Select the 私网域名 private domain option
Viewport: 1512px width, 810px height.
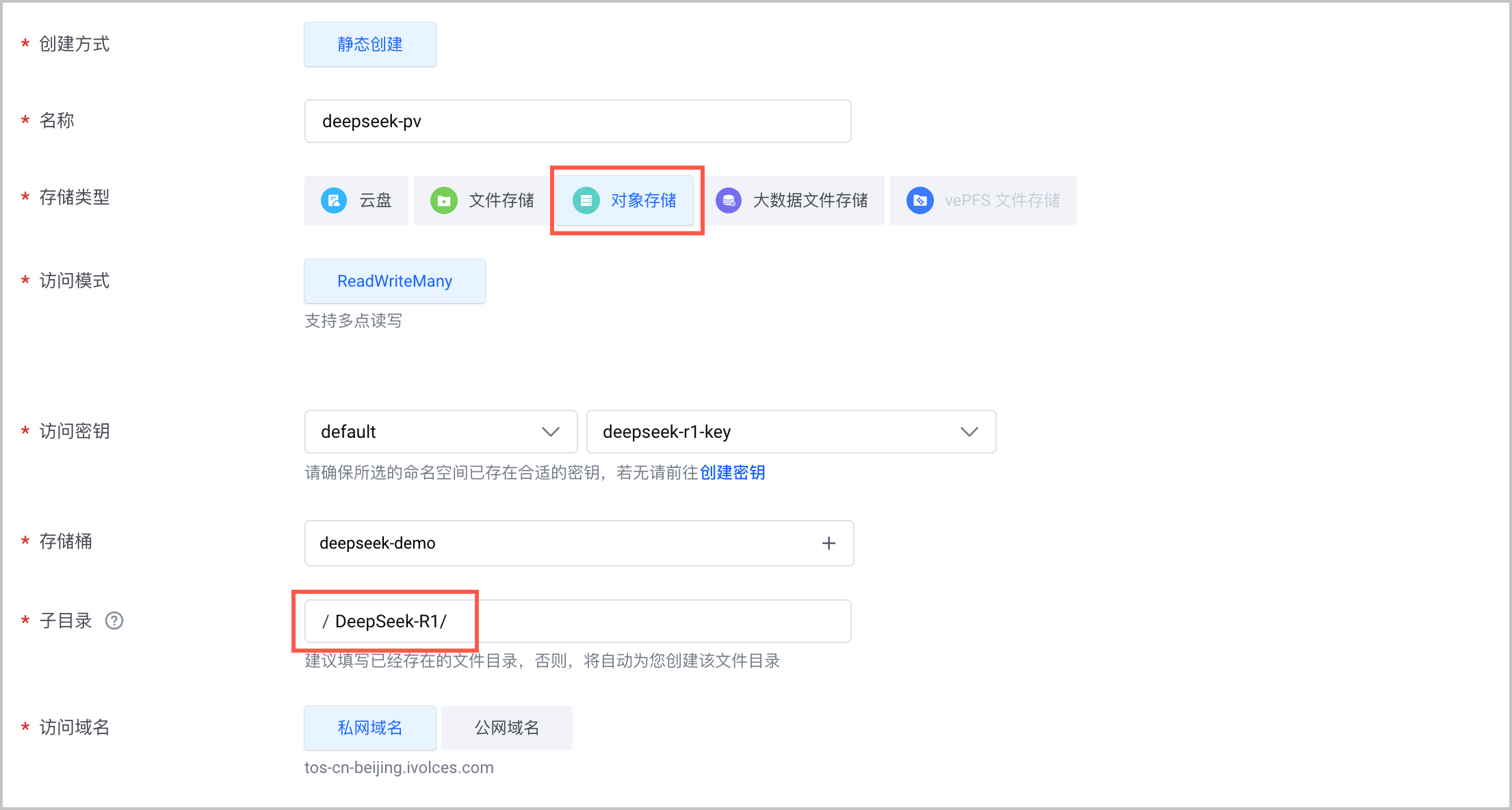[x=370, y=727]
